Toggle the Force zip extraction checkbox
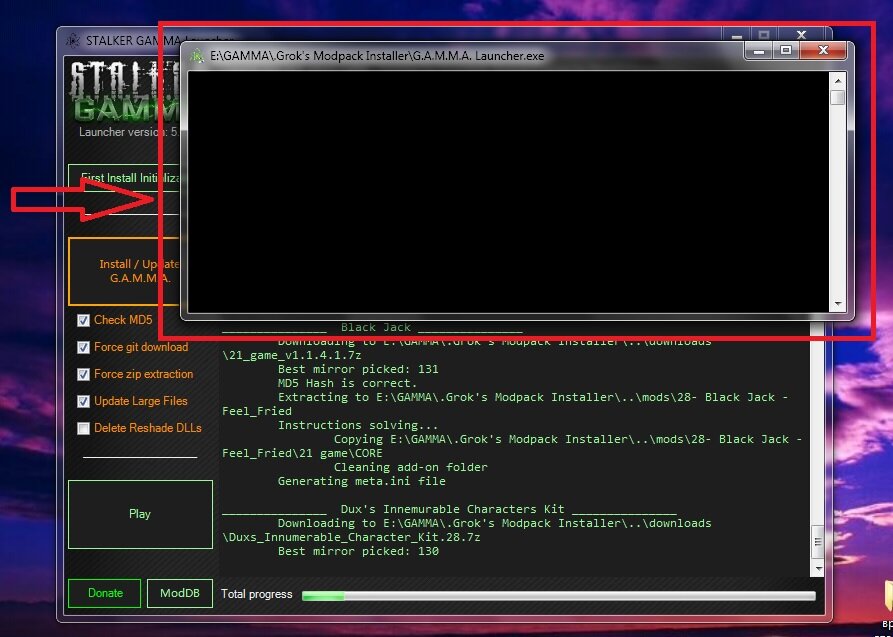Image resolution: width=893 pixels, height=637 pixels. (84, 374)
